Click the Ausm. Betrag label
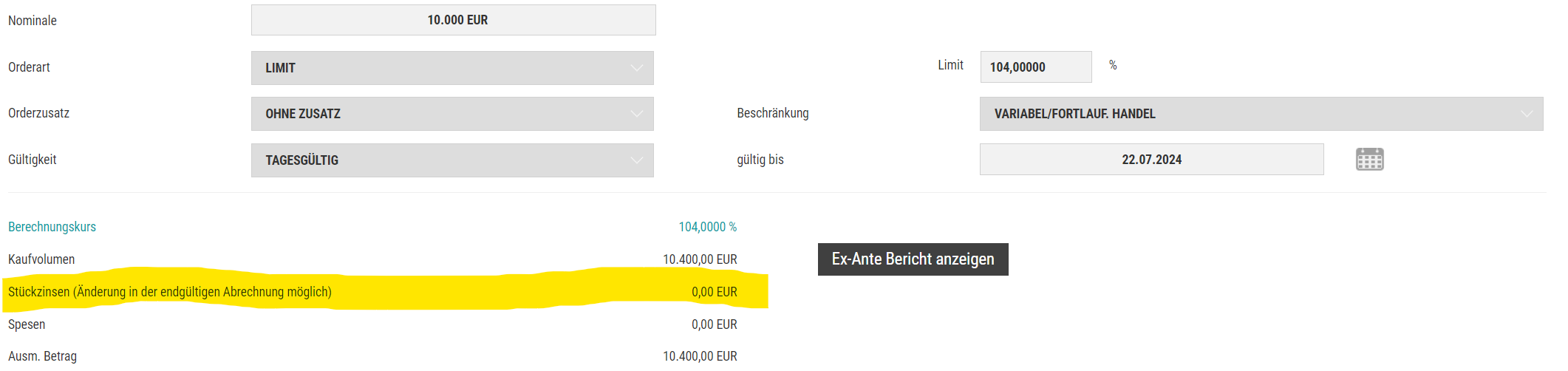Image resolution: width=1568 pixels, height=371 pixels. pyautogui.click(x=42, y=356)
